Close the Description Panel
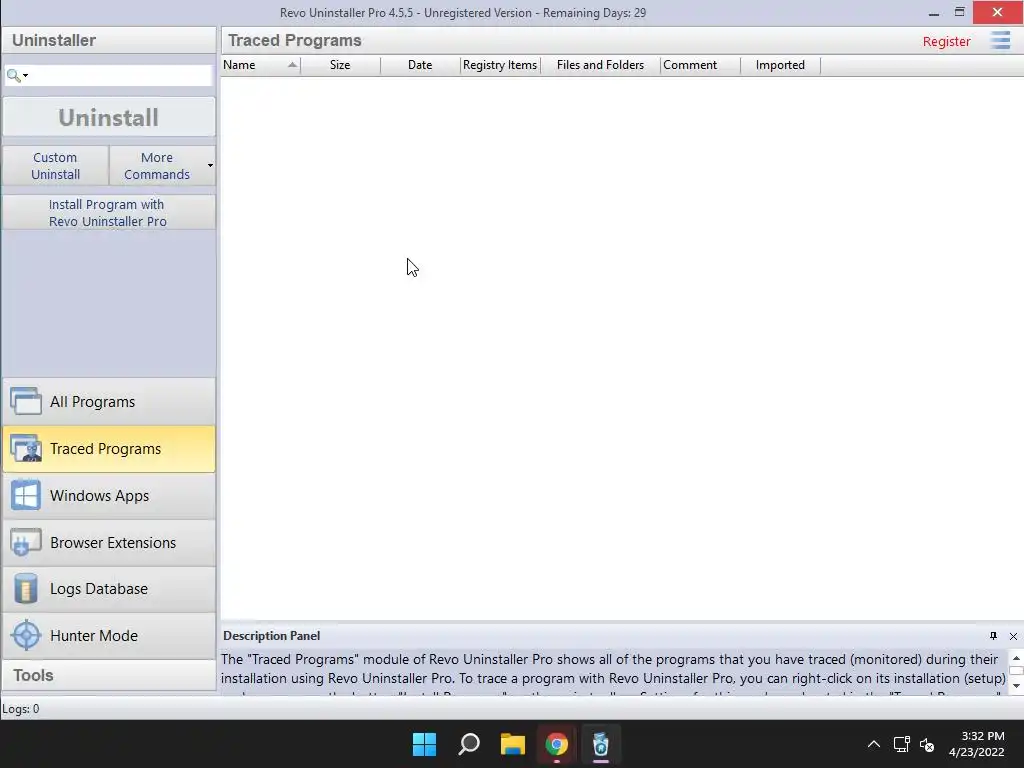Viewport: 1024px width, 768px height. (1013, 636)
